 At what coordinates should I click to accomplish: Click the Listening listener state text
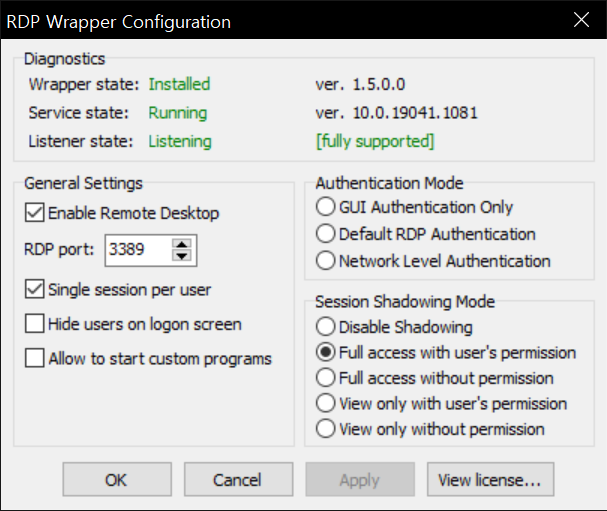point(180,142)
